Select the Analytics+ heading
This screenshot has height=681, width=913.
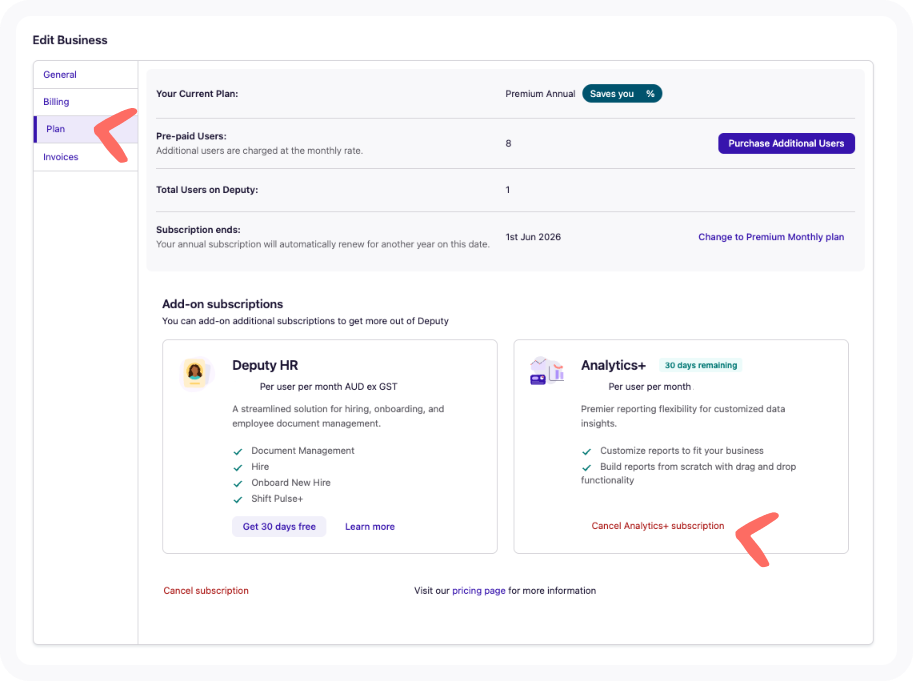pyautogui.click(x=613, y=365)
